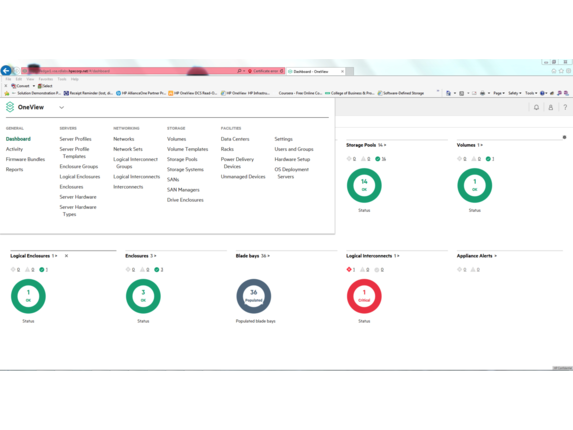
Task: Switch to Dashboard - OneView browser tab
Action: 316,71
